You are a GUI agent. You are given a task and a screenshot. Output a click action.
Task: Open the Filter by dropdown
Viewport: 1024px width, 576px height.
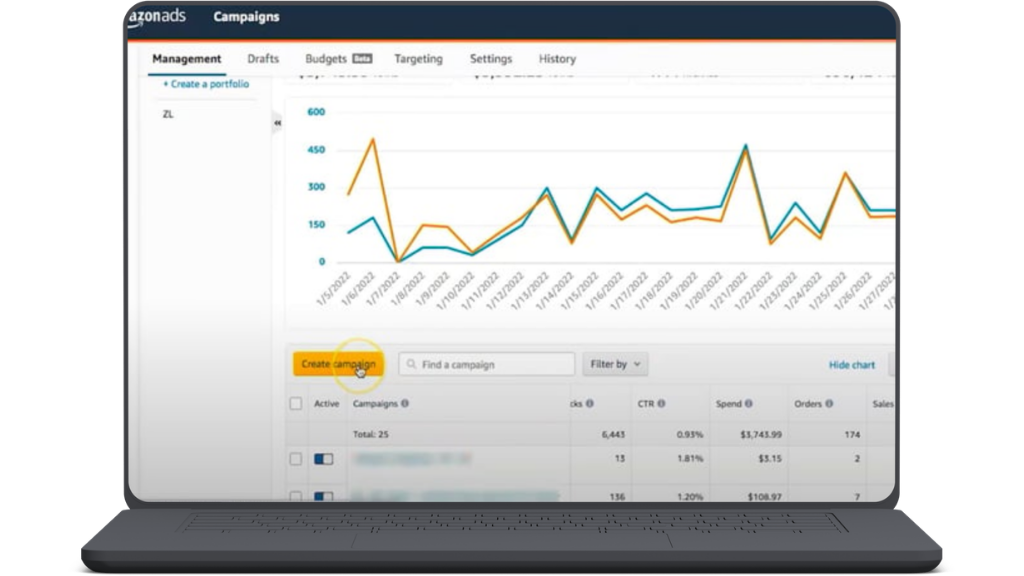point(615,364)
